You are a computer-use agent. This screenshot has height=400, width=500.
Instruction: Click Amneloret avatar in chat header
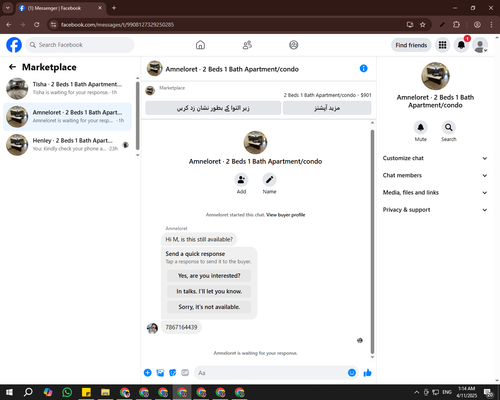coord(155,68)
